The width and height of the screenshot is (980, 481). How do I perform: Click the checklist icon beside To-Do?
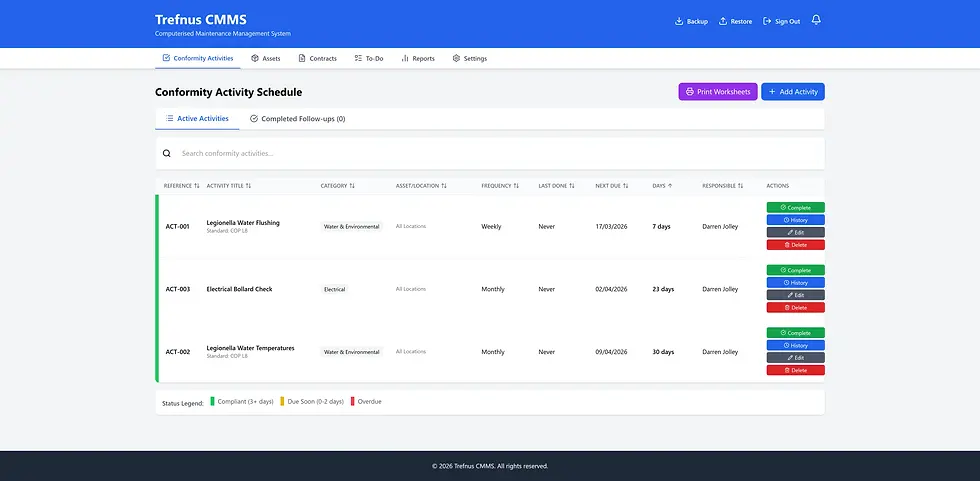[358, 58]
